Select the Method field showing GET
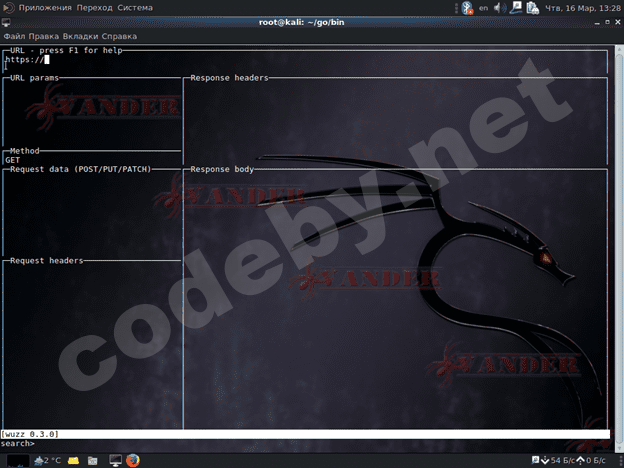The image size is (624, 468). [92, 160]
